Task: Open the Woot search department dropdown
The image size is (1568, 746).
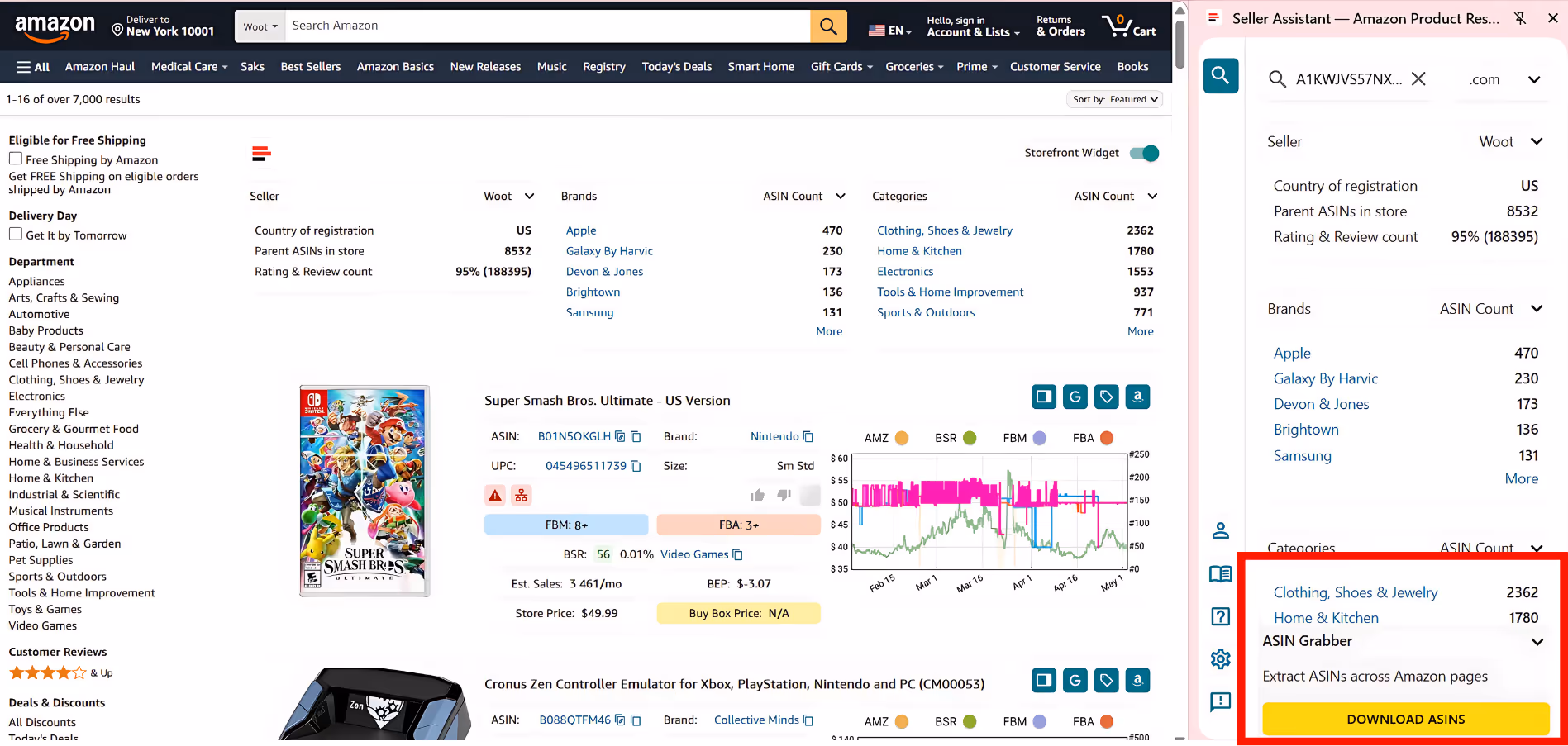Action: (260, 26)
